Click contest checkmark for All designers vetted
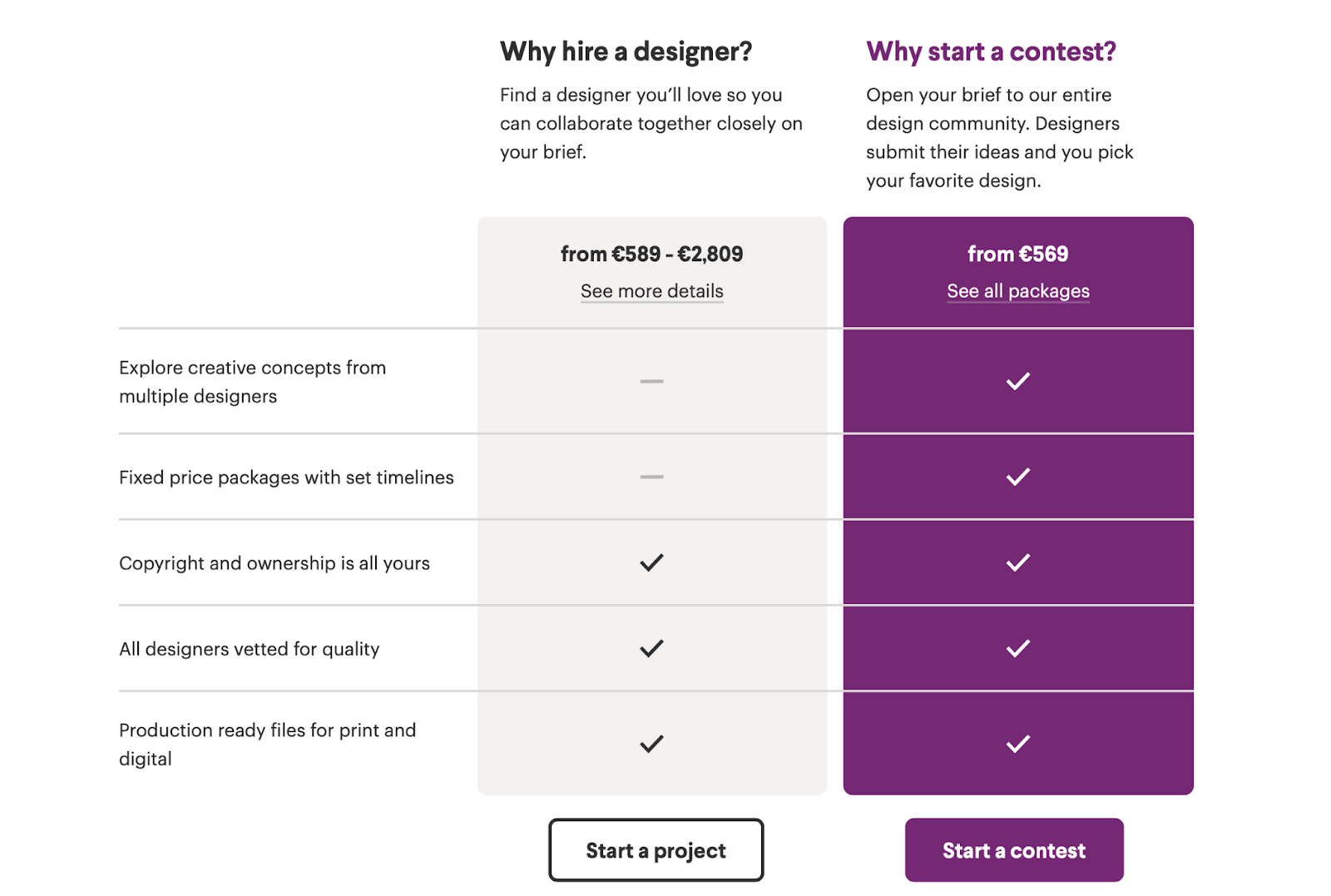1331x896 pixels. pyautogui.click(x=1017, y=648)
